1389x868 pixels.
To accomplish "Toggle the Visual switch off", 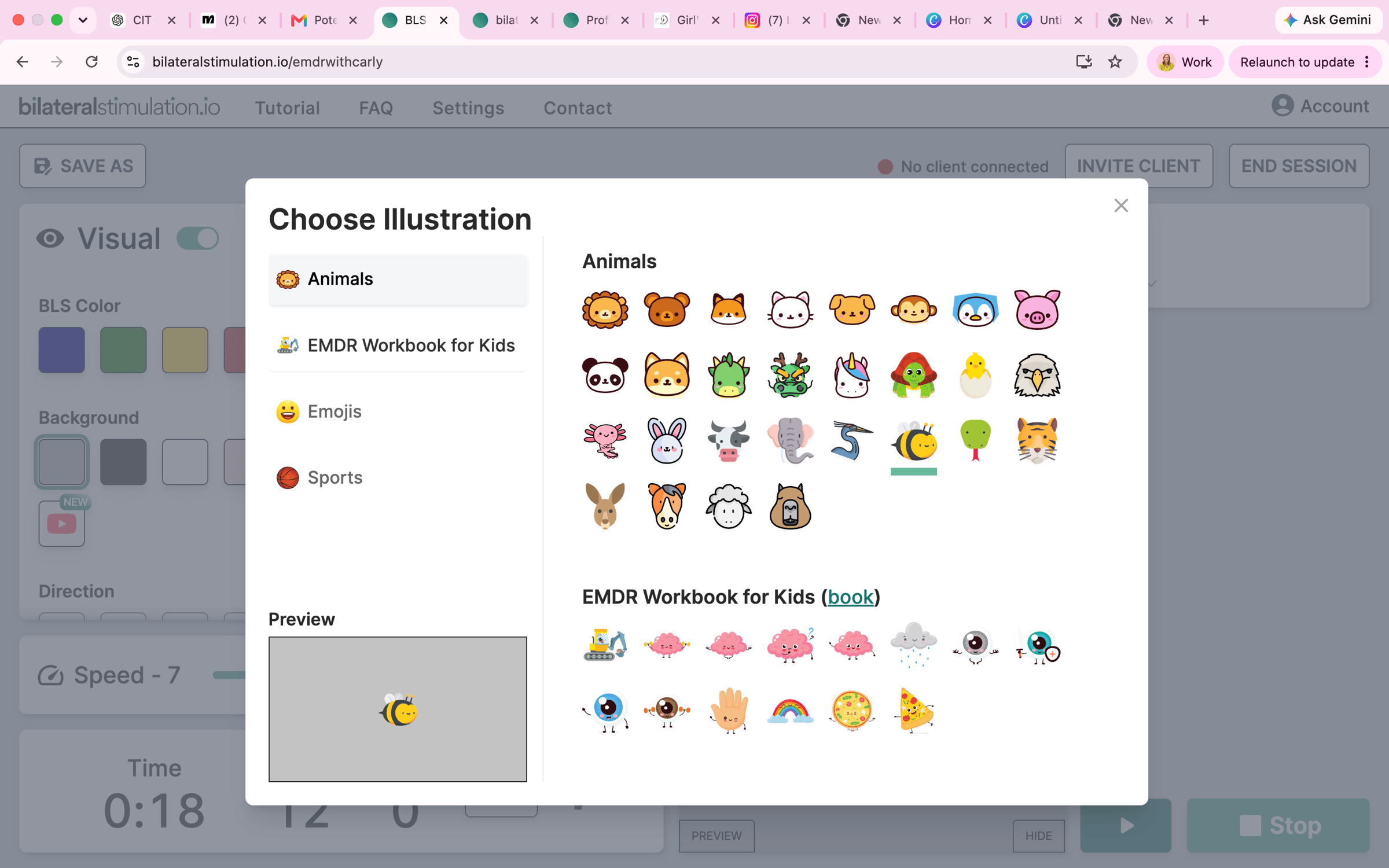I will 198,238.
